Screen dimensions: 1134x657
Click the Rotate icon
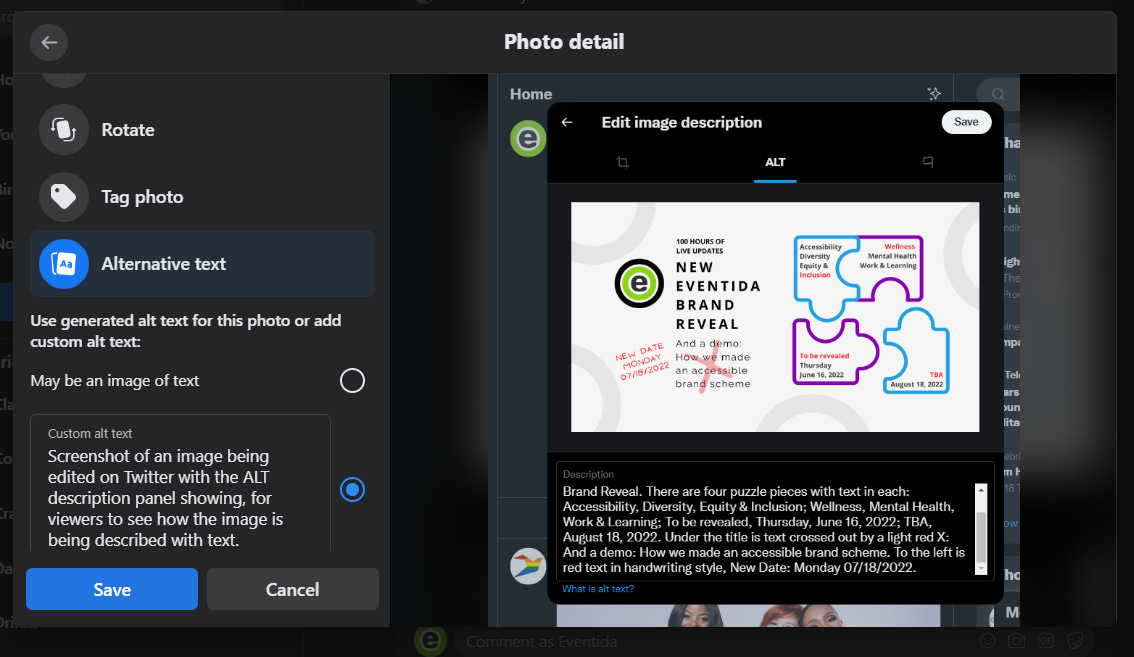(64, 130)
